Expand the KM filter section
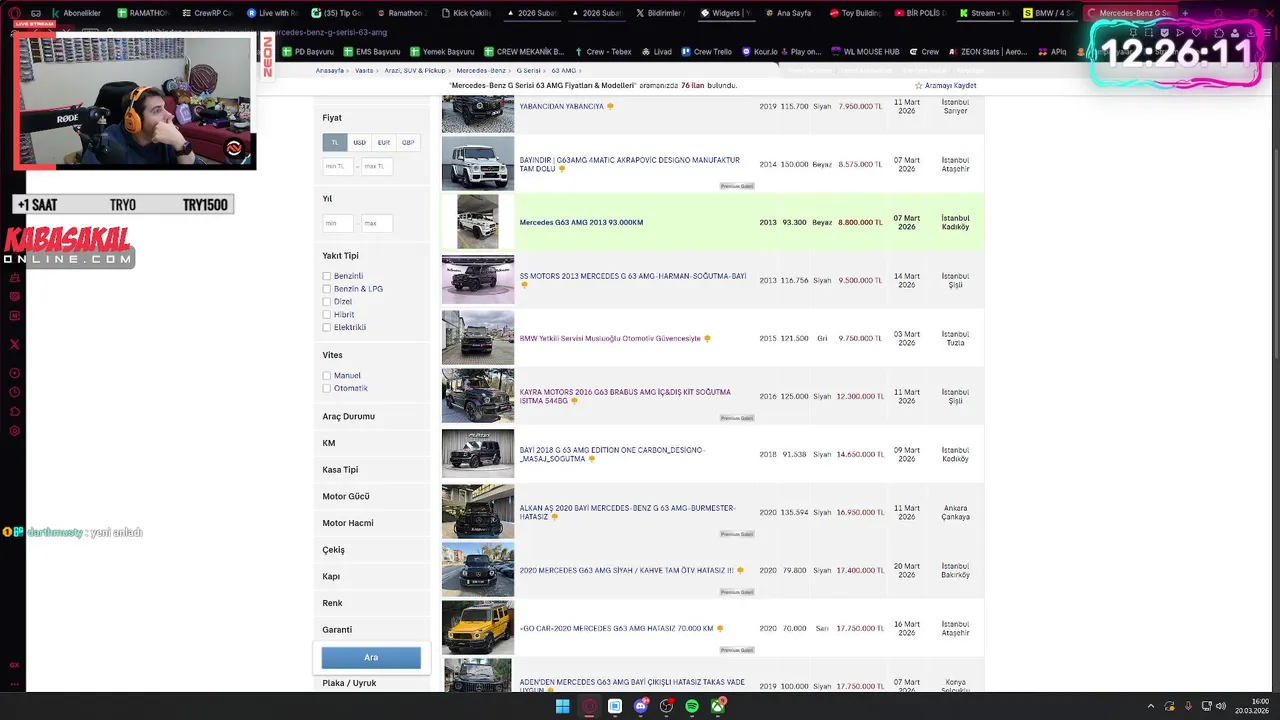1280x720 pixels. (371, 443)
